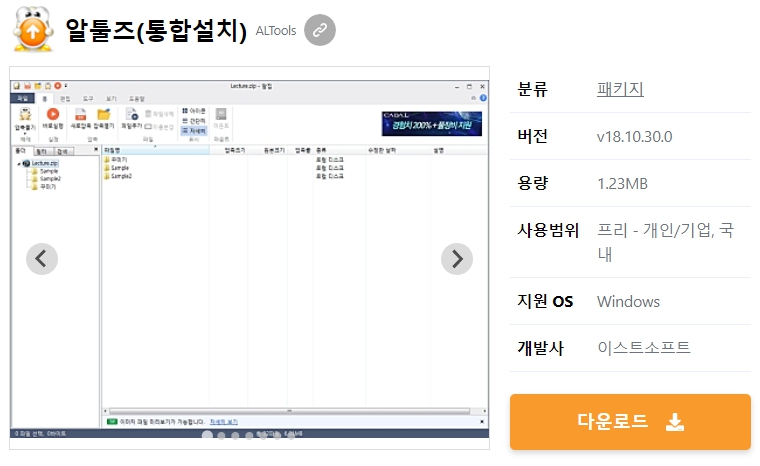Click the developer name 이스트소프트
This screenshot has width=760, height=466.
tap(644, 348)
